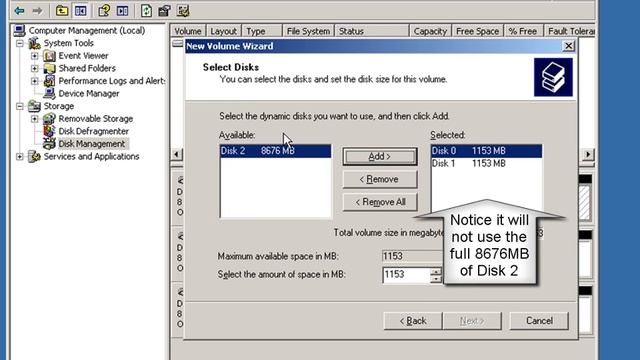Expand Performance Logs and Alerts node

tap(35, 81)
